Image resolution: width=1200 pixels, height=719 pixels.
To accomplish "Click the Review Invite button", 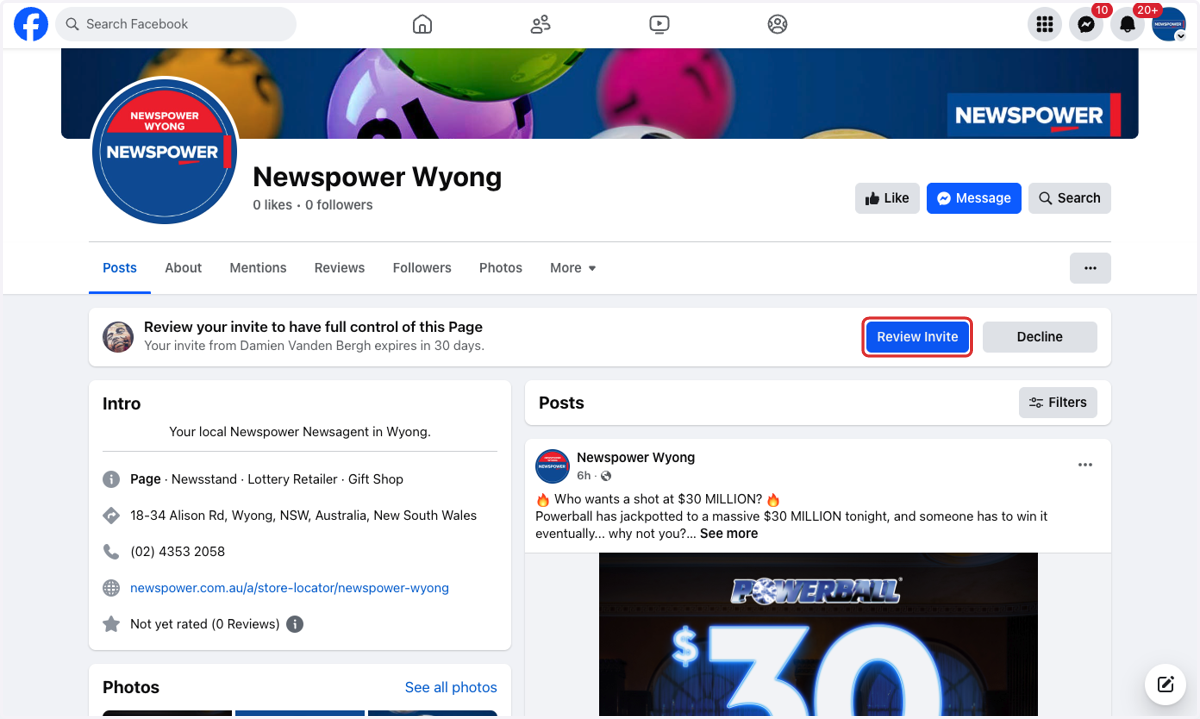I will pos(917,337).
